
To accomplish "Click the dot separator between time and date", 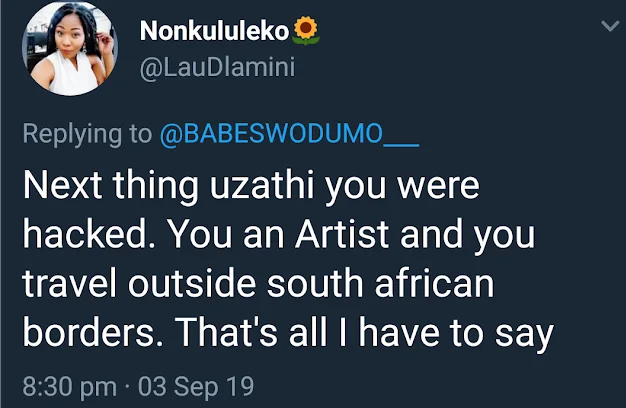I will 127,387.
